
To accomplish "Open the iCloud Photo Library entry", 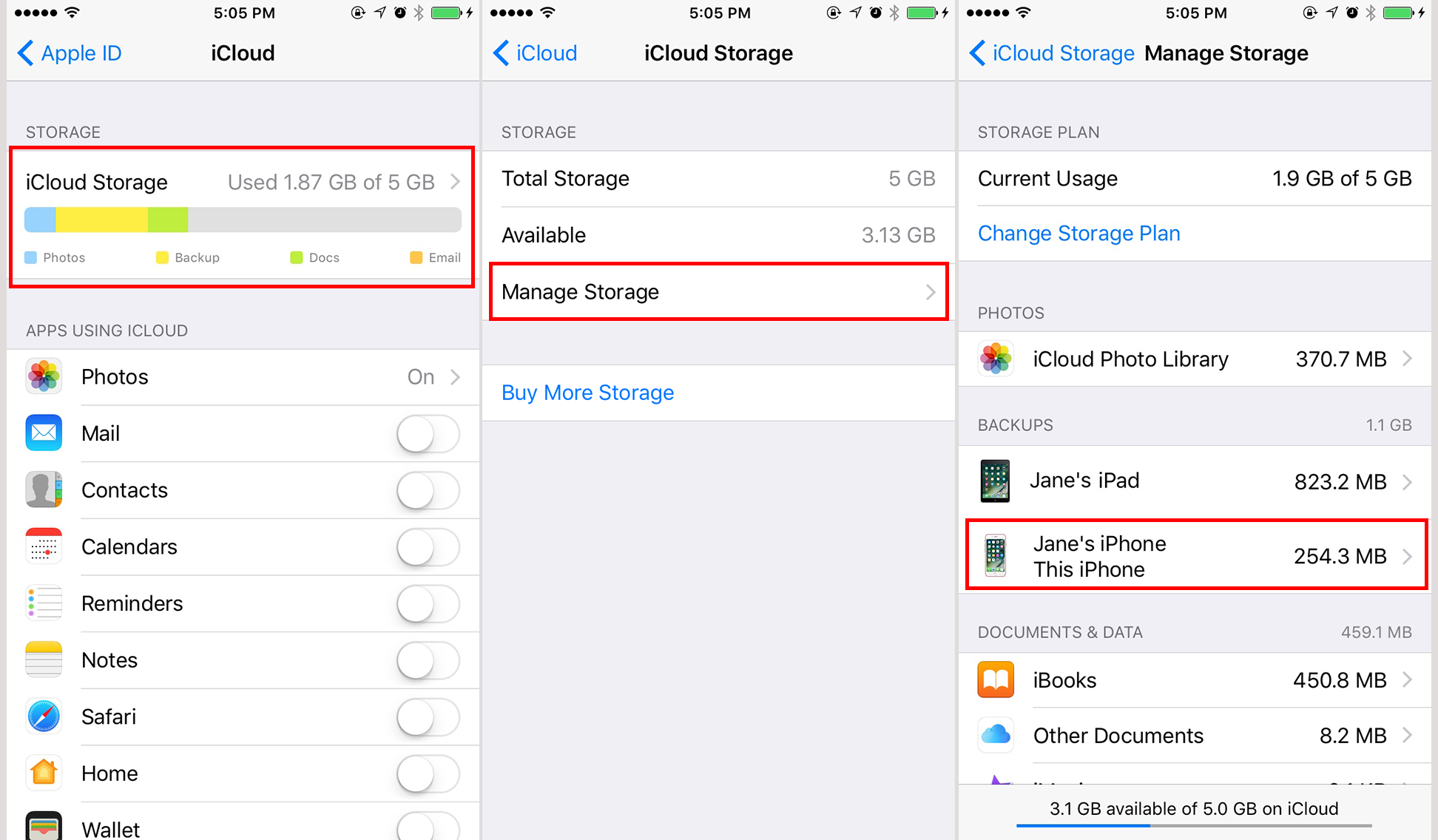I will 1199,358.
